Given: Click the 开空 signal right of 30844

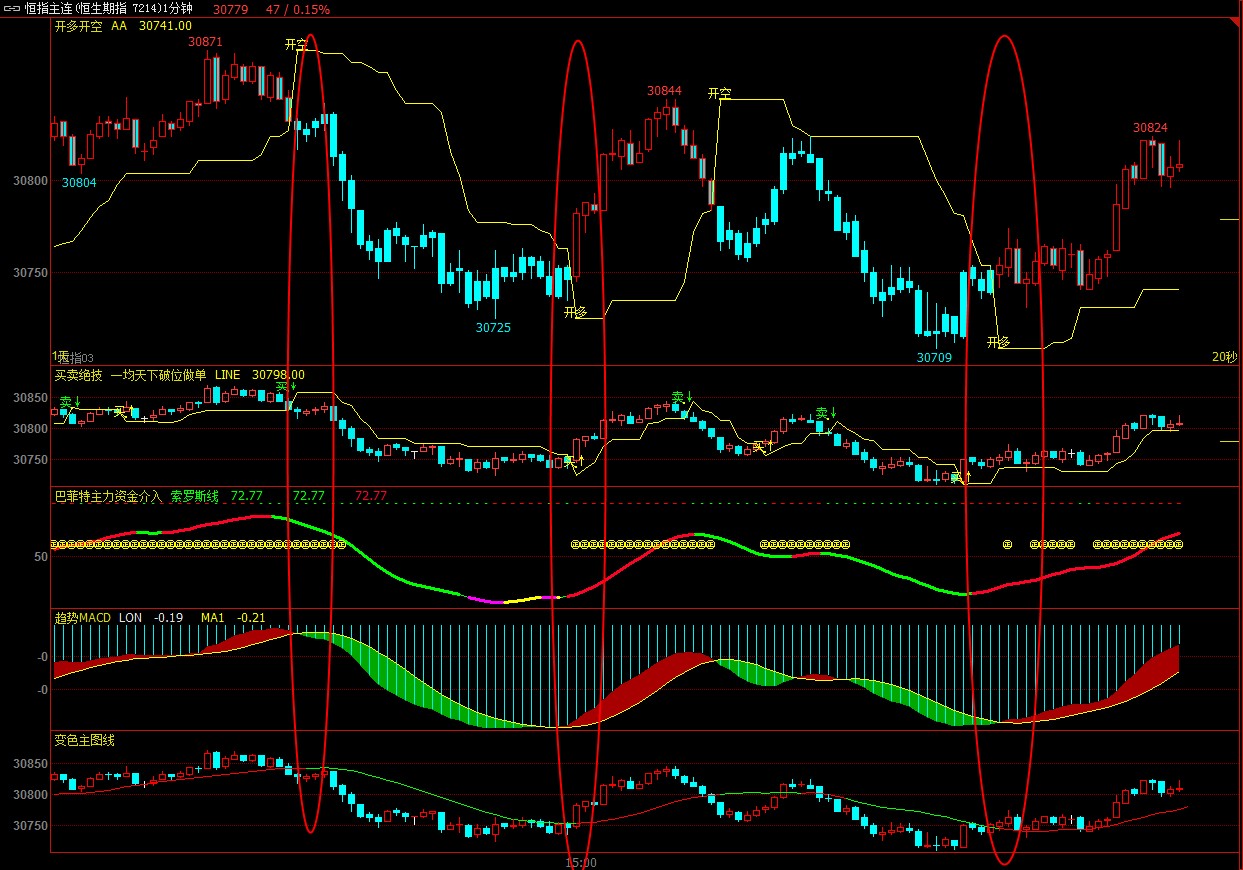Looking at the screenshot, I should point(719,94).
